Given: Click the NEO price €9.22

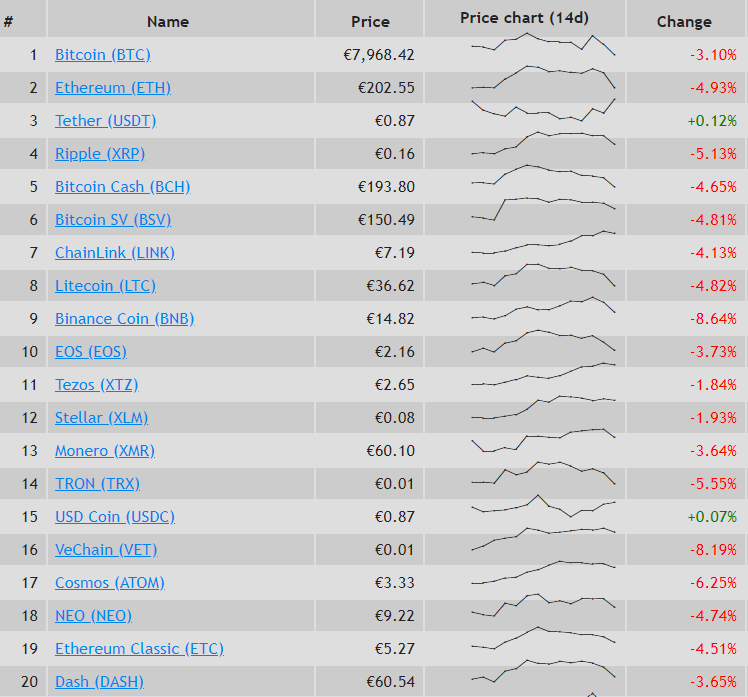Looking at the screenshot, I should coord(395,615).
